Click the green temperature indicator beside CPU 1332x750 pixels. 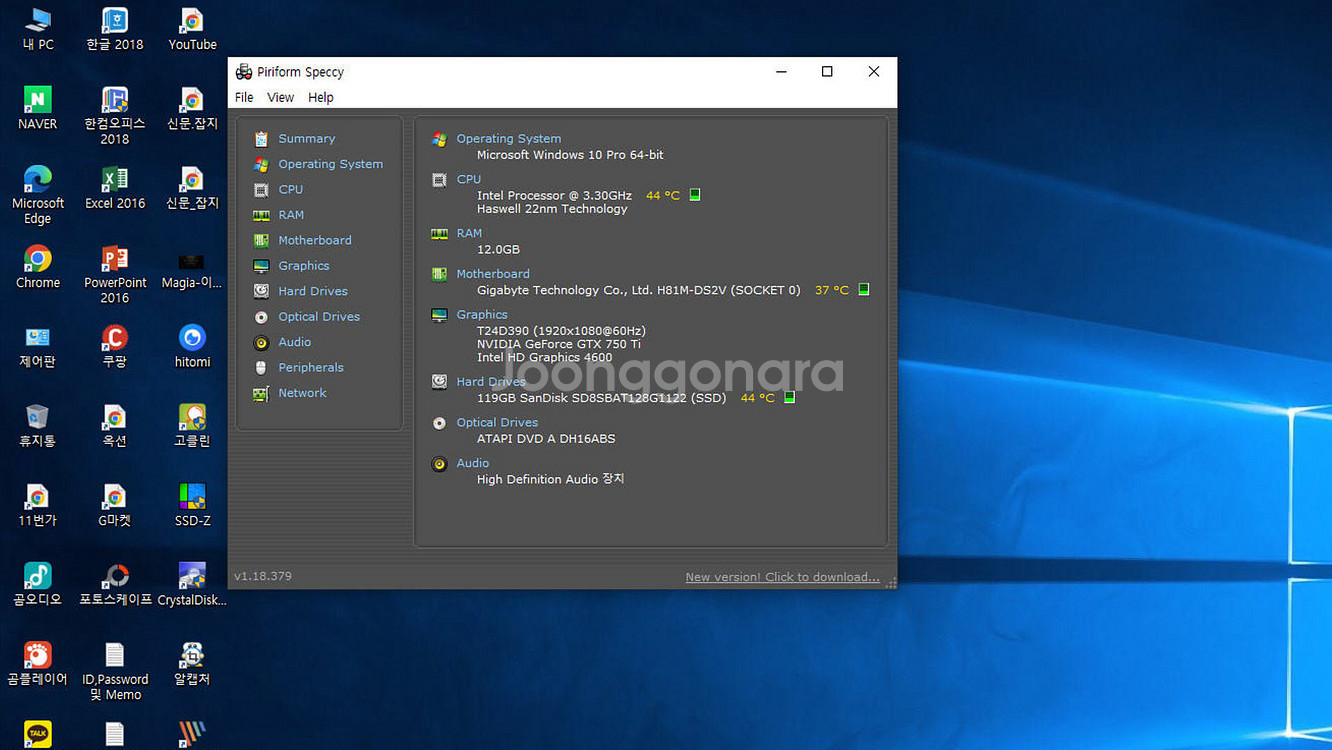pos(695,195)
